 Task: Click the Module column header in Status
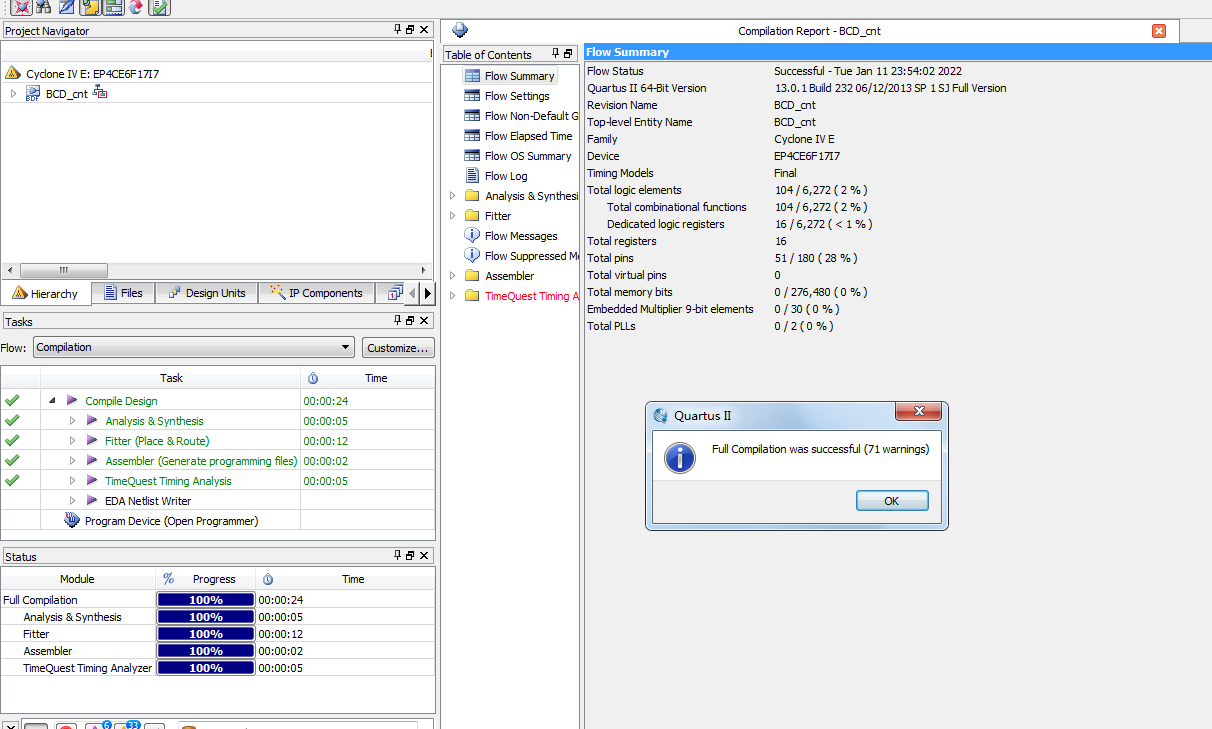point(78,579)
